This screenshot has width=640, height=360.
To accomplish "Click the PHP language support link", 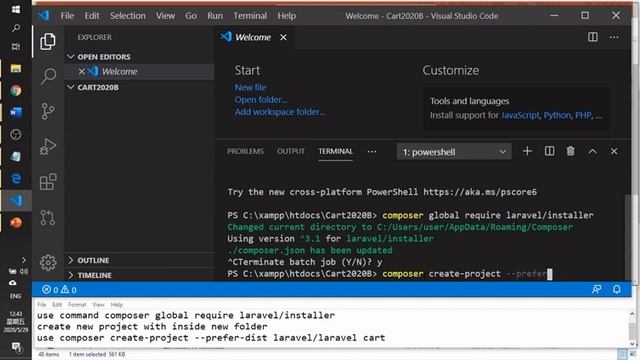I will tap(583, 115).
